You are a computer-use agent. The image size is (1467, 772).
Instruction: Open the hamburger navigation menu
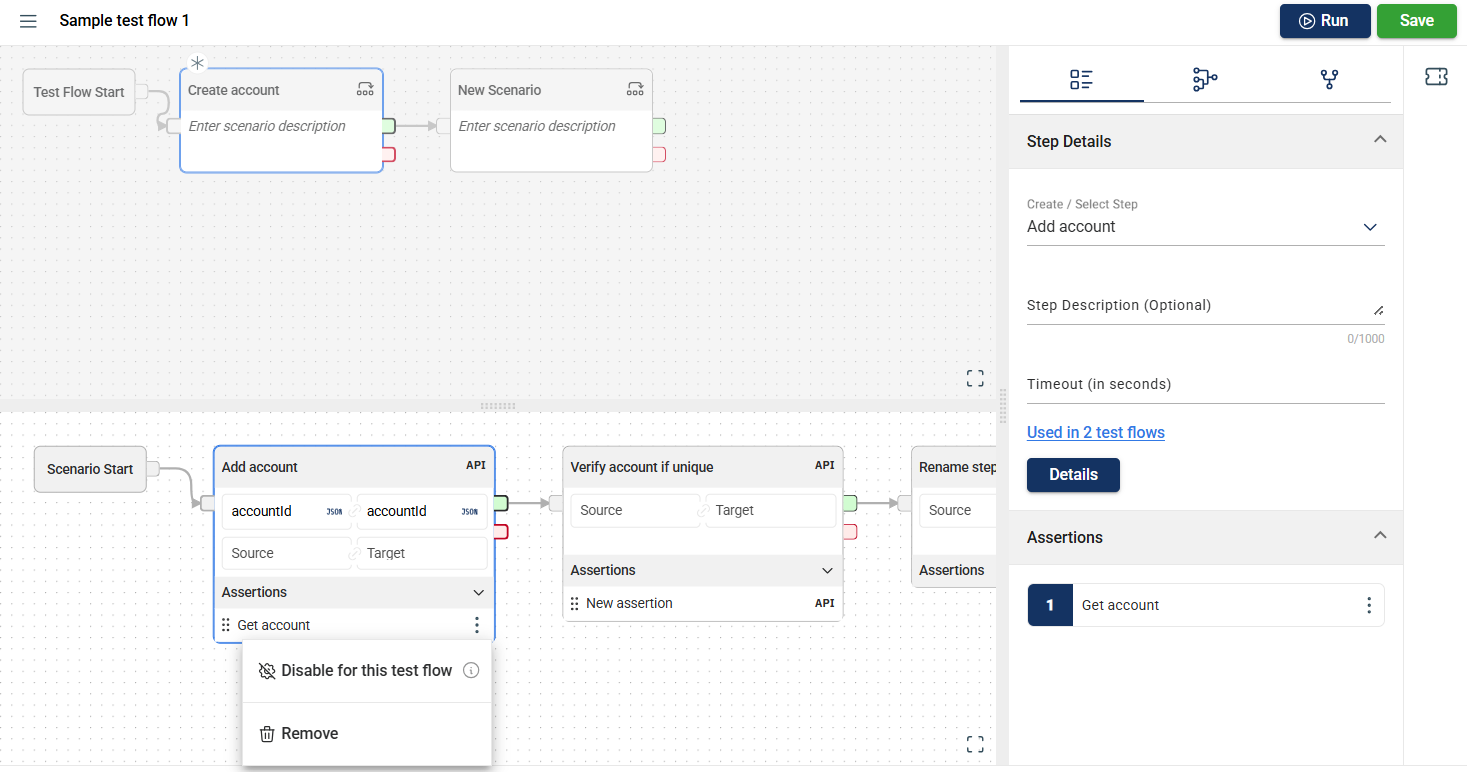point(28,21)
